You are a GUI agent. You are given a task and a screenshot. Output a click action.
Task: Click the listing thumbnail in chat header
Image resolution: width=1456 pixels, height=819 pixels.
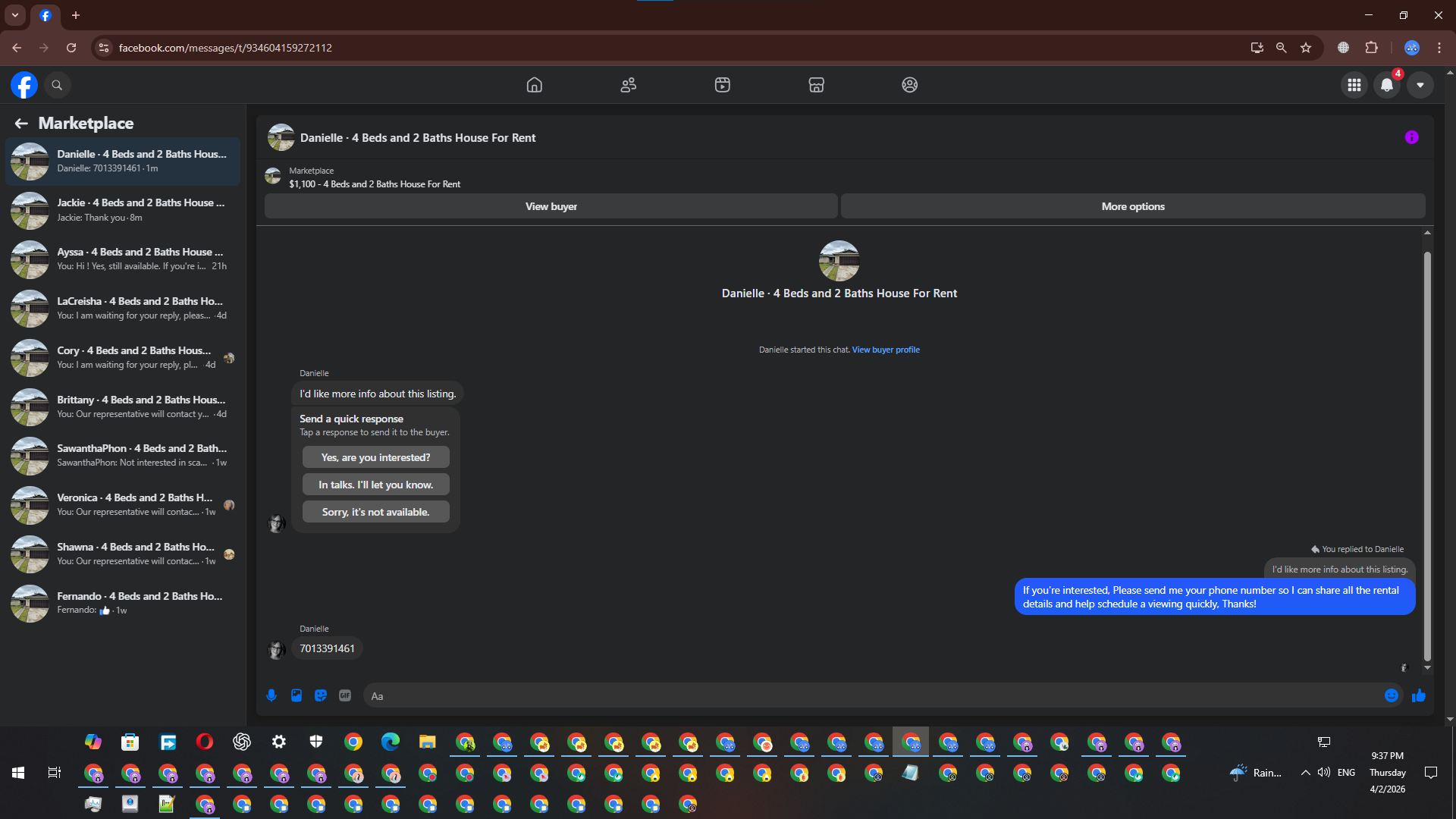[x=281, y=137]
